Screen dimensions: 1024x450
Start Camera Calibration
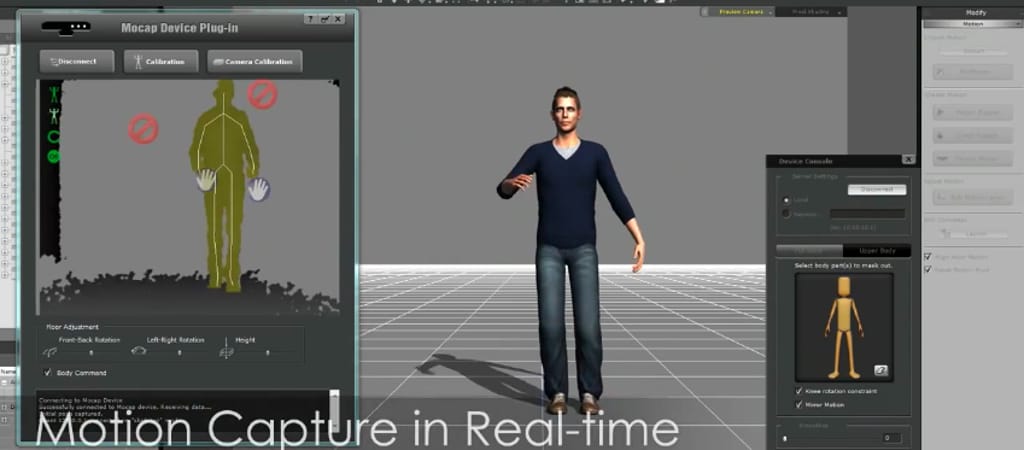click(254, 62)
